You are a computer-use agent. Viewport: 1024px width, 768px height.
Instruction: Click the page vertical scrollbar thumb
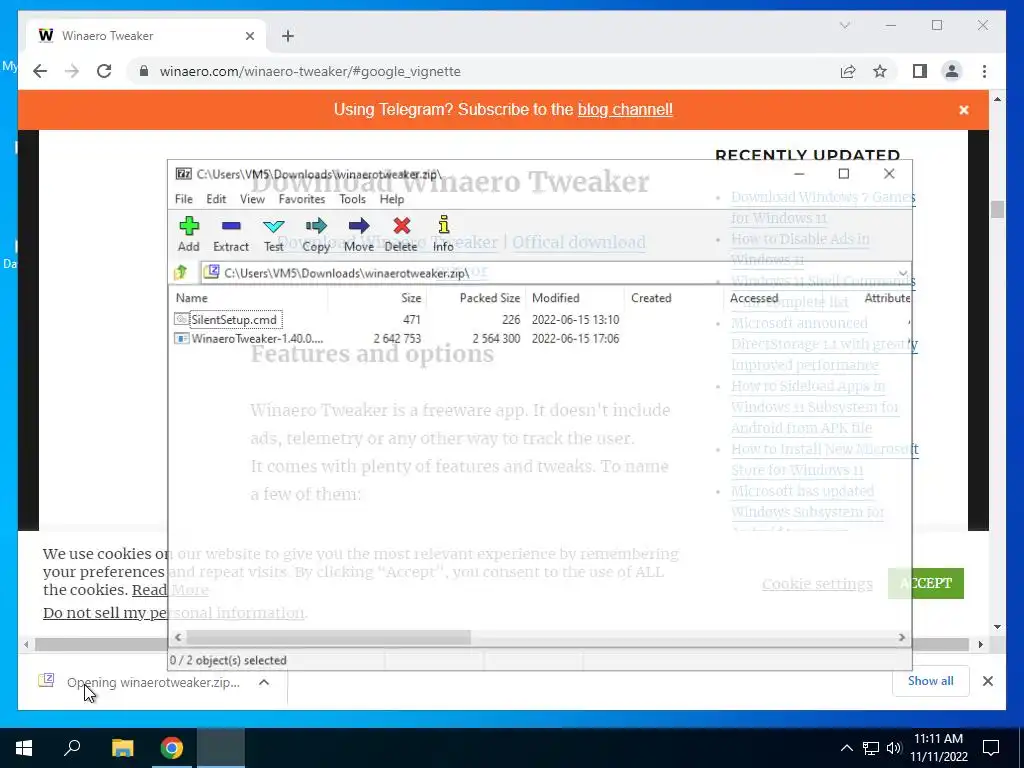coord(997,210)
